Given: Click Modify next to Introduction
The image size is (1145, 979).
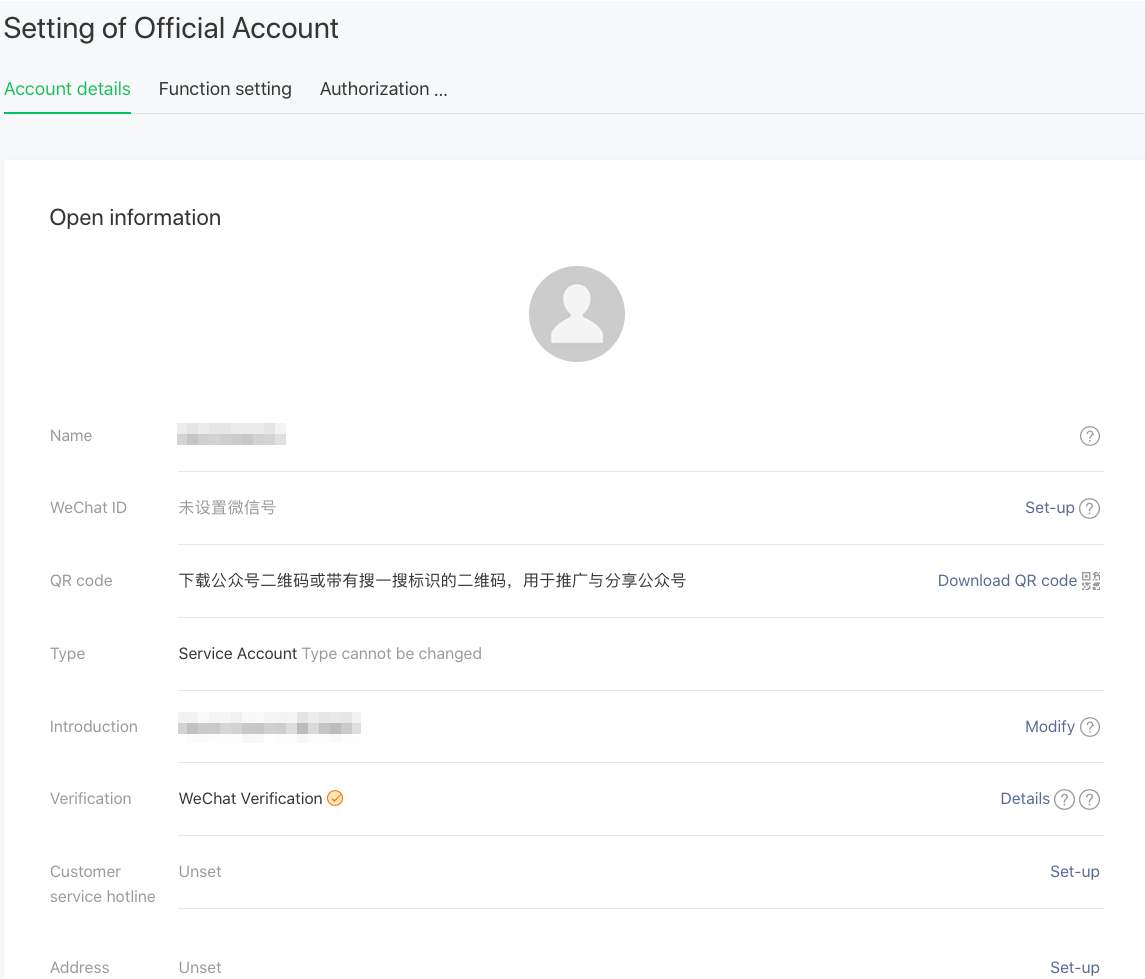Looking at the screenshot, I should 1049,726.
